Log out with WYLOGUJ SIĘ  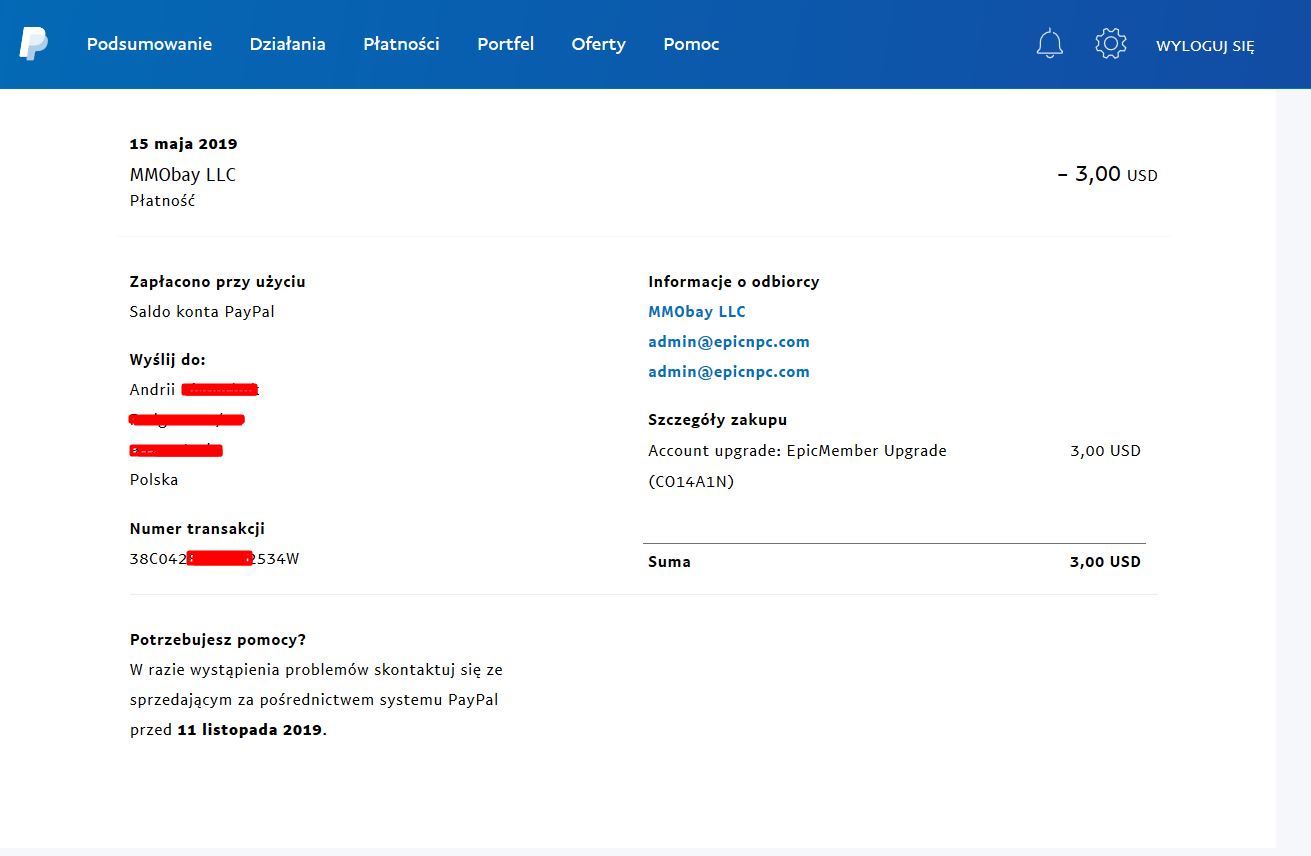(x=1205, y=46)
